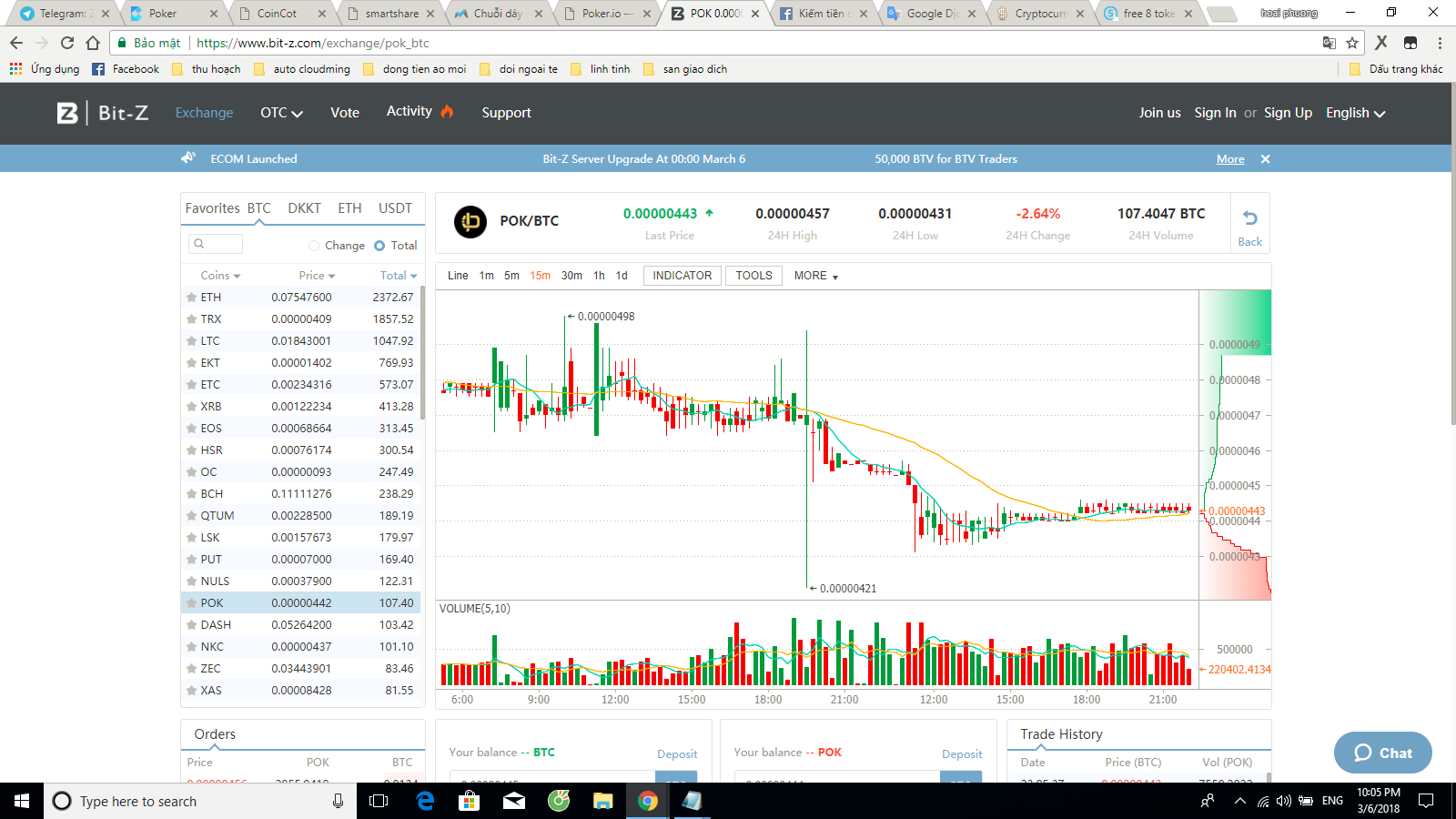The width and height of the screenshot is (1456, 819).
Task: Click the announcement megaphone icon
Action: pos(188,157)
